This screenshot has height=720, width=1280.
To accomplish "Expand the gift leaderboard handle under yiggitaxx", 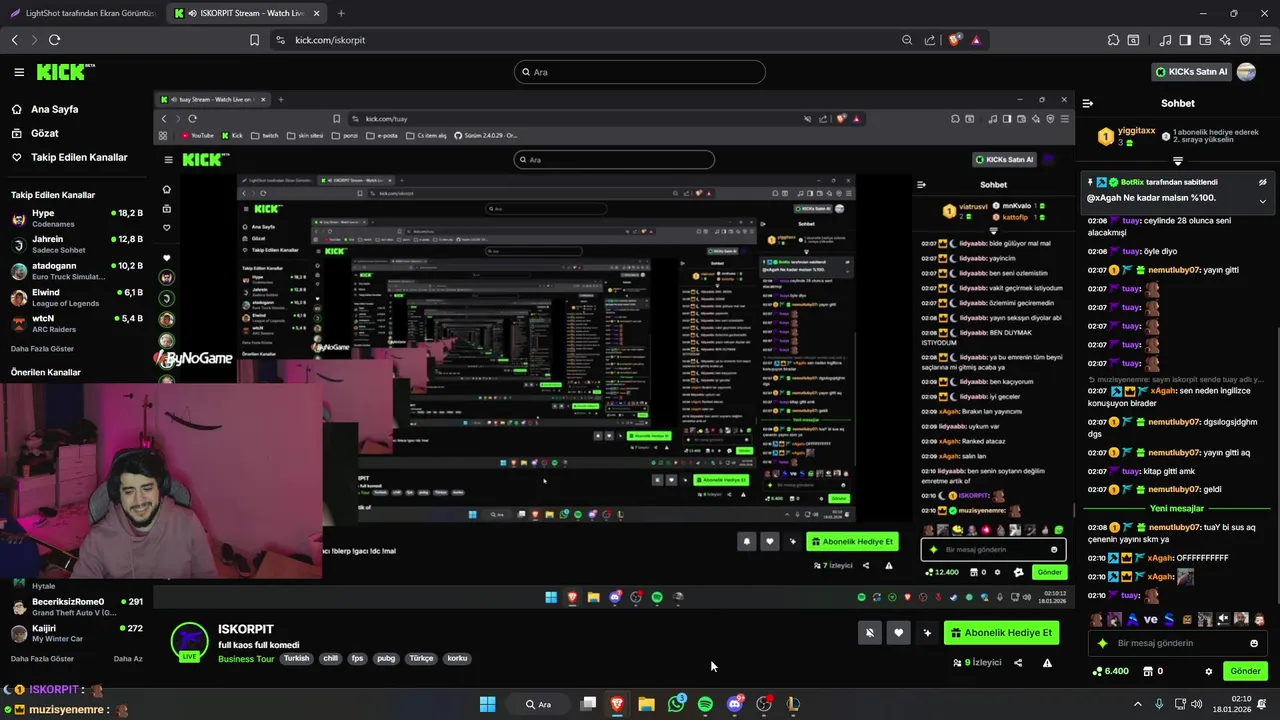I will [1178, 161].
